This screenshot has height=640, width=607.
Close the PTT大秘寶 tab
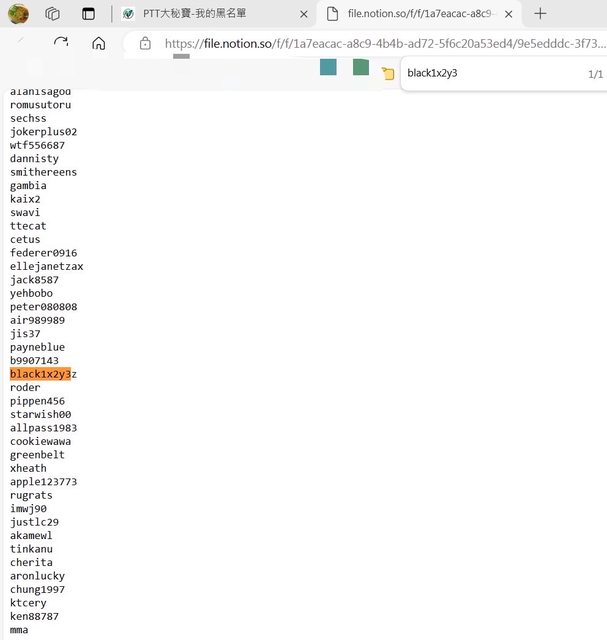click(304, 14)
